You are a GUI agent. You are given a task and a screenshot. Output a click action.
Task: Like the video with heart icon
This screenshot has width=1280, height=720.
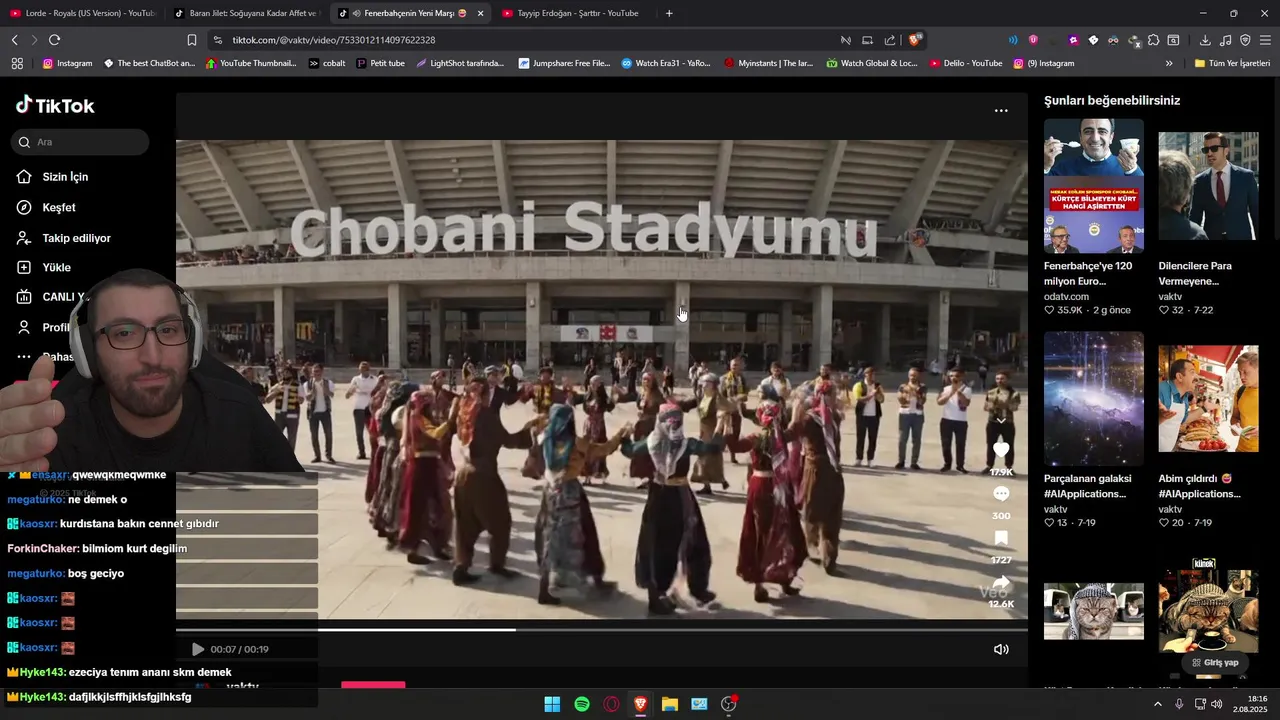(1001, 451)
